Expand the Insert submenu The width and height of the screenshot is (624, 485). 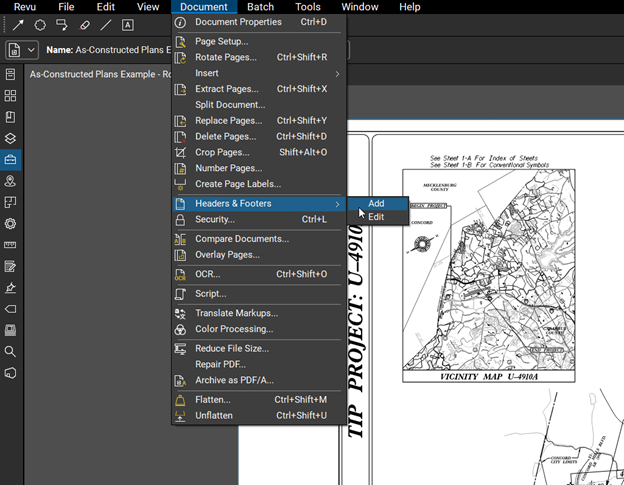(258, 73)
